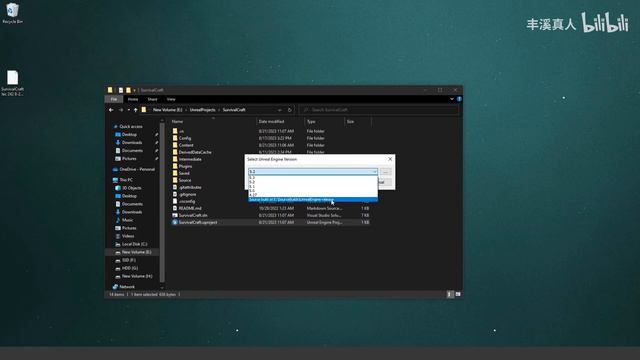Screen dimensions: 640x360
Task: Switch to details view using the status bar icon
Action: point(450,294)
